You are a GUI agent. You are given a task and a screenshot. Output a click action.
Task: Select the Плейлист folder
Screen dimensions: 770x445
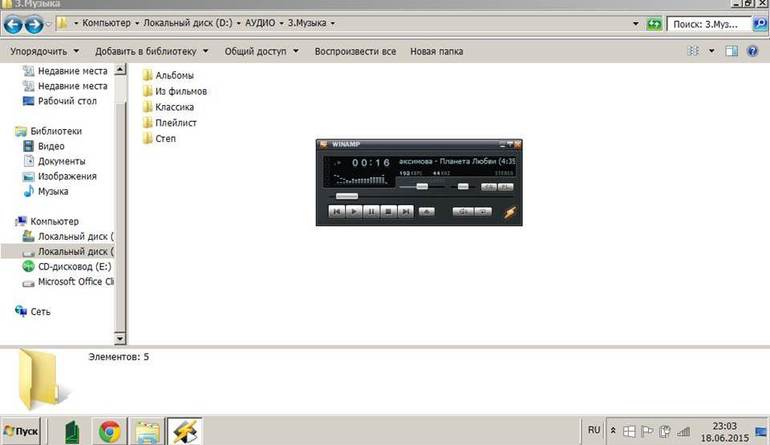click(x=170, y=122)
